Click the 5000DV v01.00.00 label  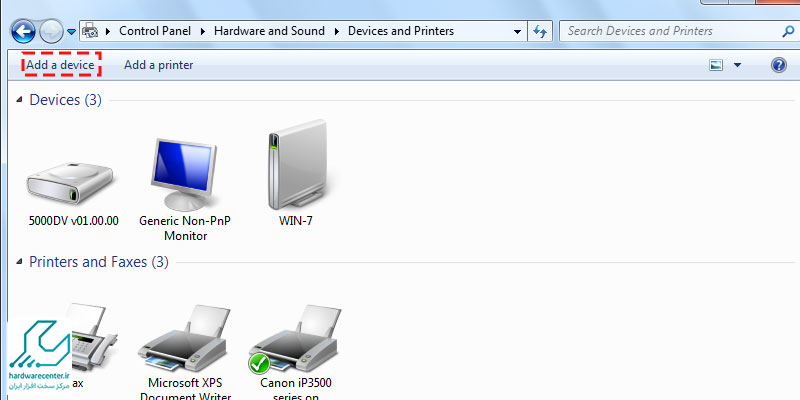[x=74, y=221]
